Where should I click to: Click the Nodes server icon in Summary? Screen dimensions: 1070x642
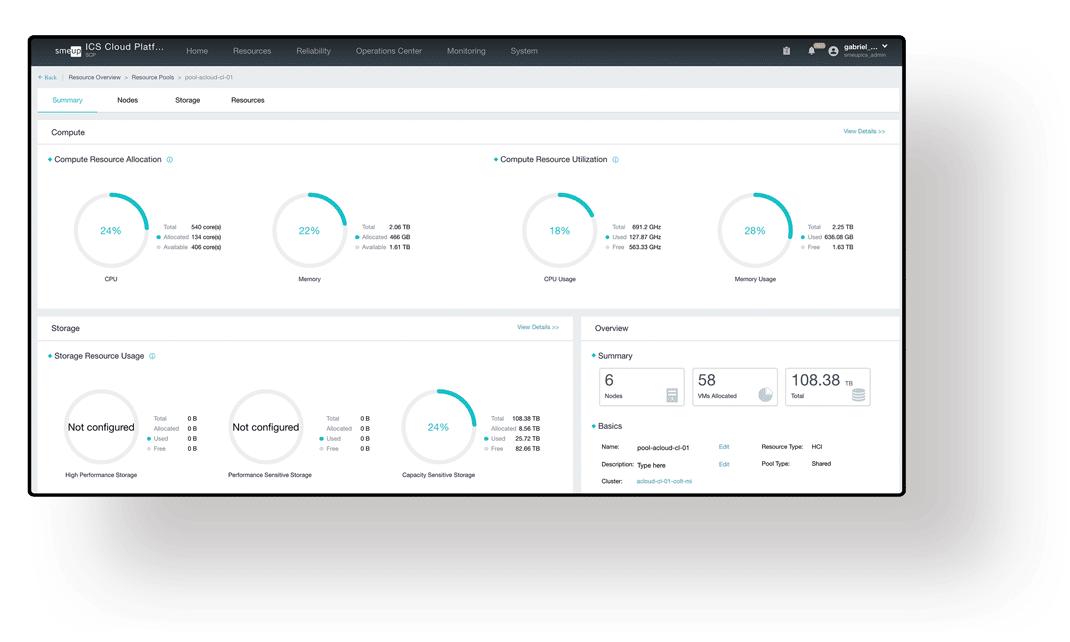(672, 396)
